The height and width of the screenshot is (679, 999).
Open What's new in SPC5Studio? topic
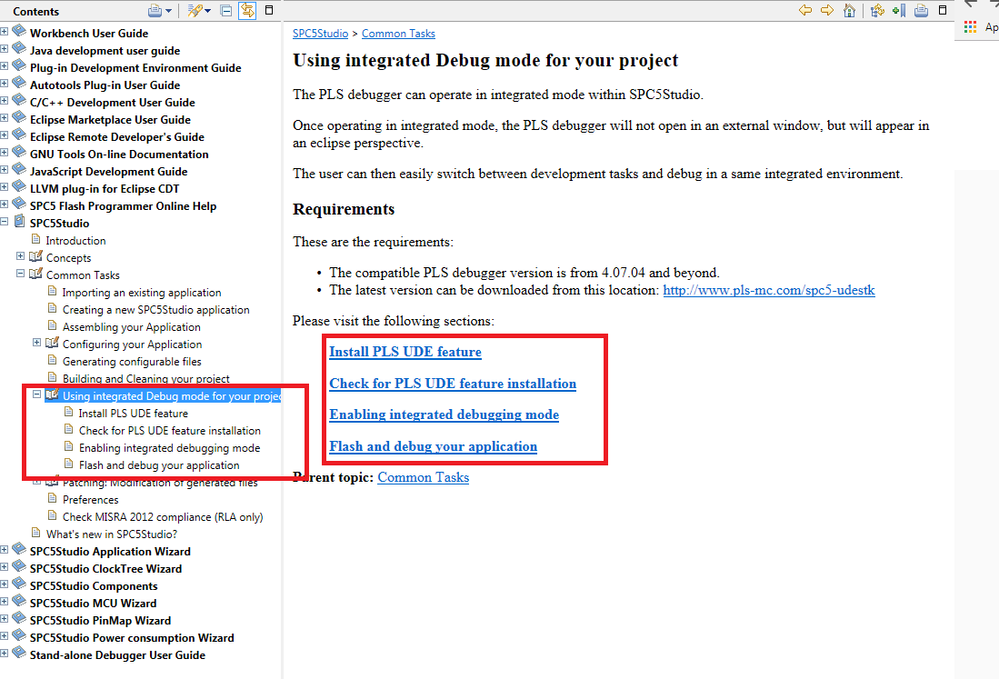[111, 534]
